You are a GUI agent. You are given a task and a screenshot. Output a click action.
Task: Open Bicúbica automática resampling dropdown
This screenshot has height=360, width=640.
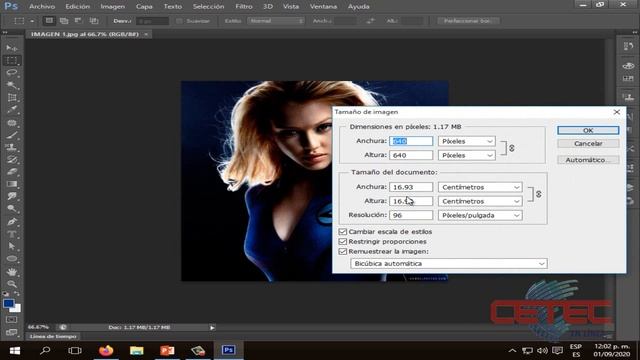point(449,264)
